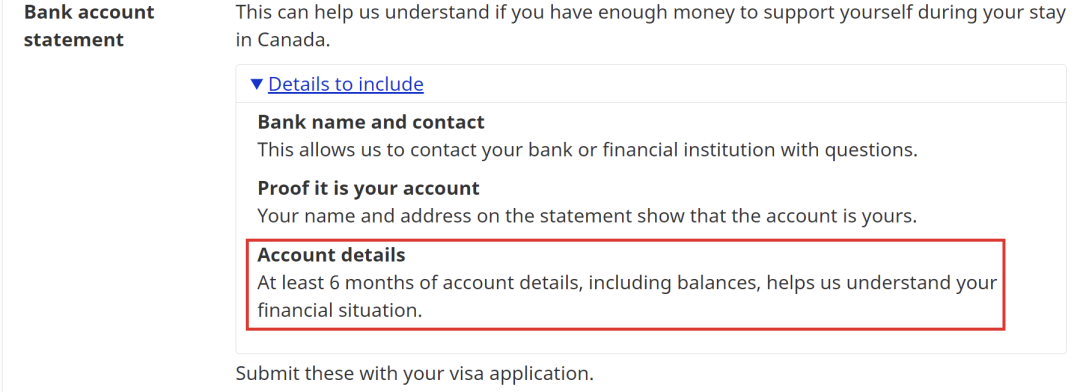Click the word "statement" in the left label
The width and height of the screenshot is (1080, 392).
point(74,39)
